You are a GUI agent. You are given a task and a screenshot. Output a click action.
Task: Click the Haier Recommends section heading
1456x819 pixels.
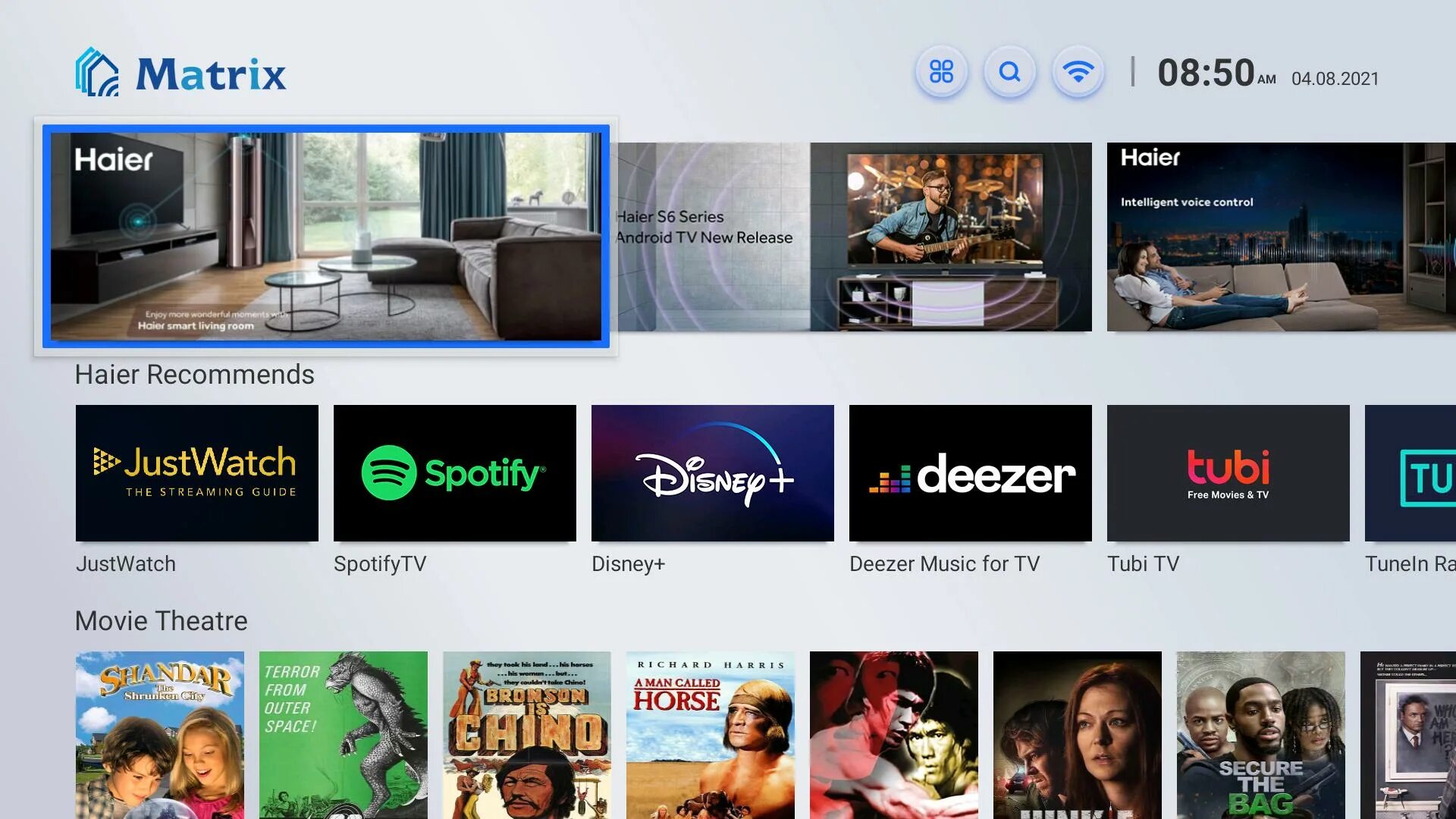194,375
